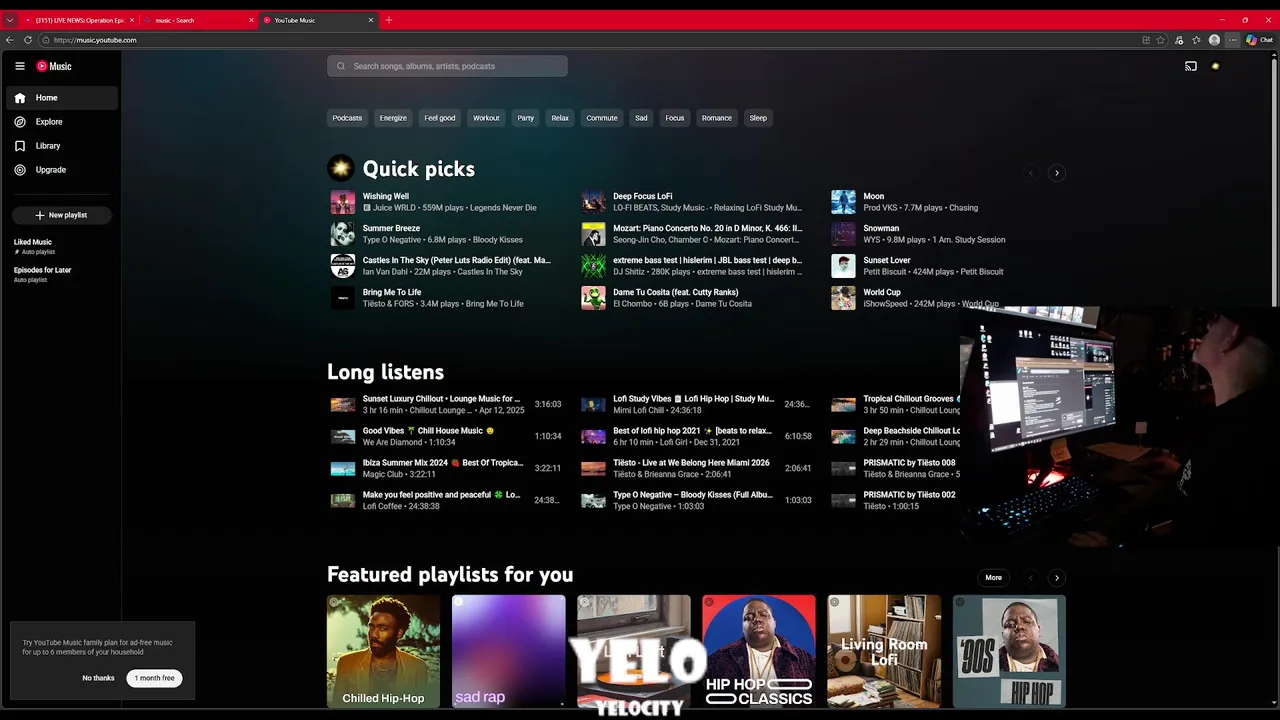Play Sunset Luxury Chillout long listen
This screenshot has height=720, width=1280.
pos(343,405)
